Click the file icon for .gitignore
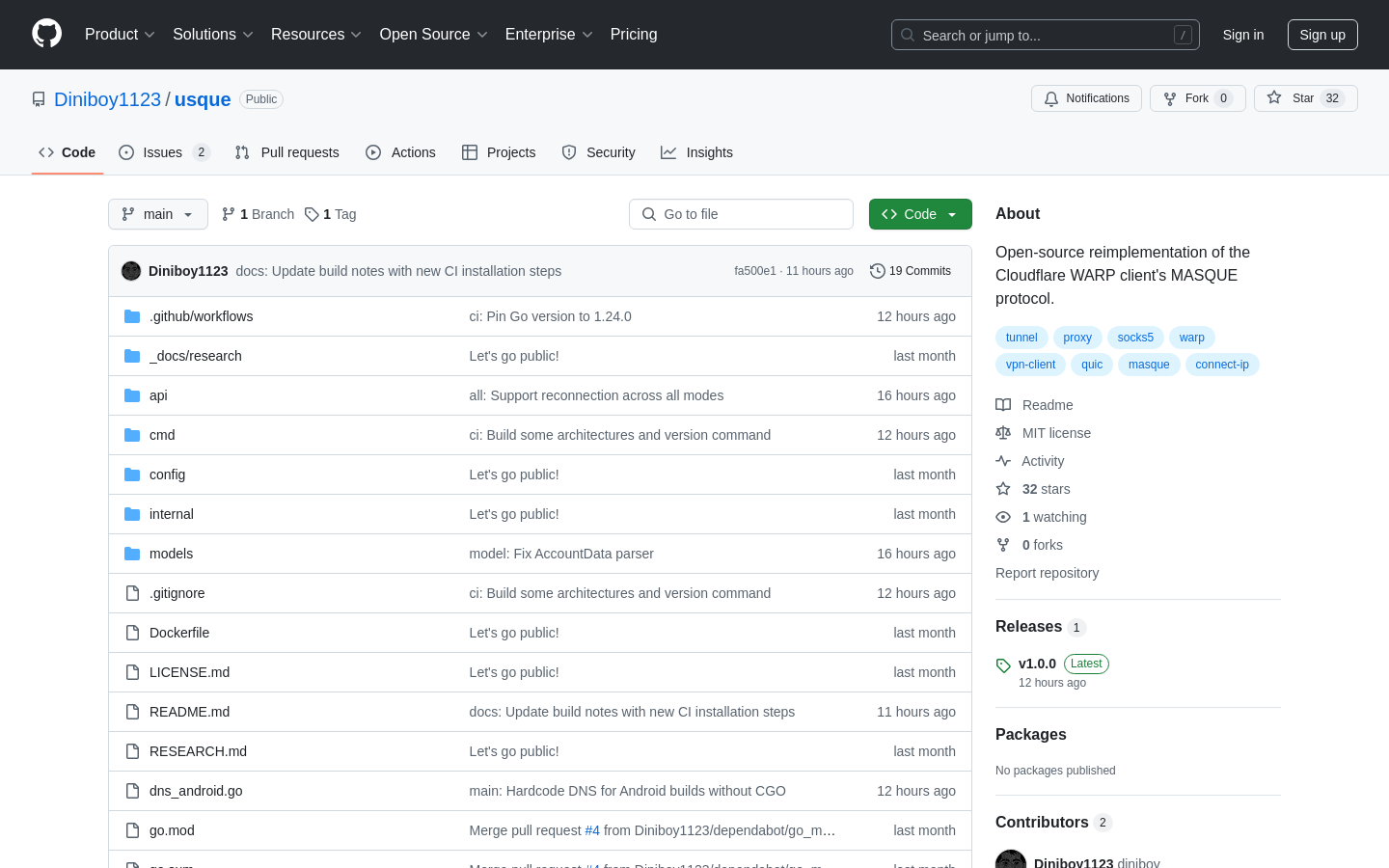 tap(132, 593)
